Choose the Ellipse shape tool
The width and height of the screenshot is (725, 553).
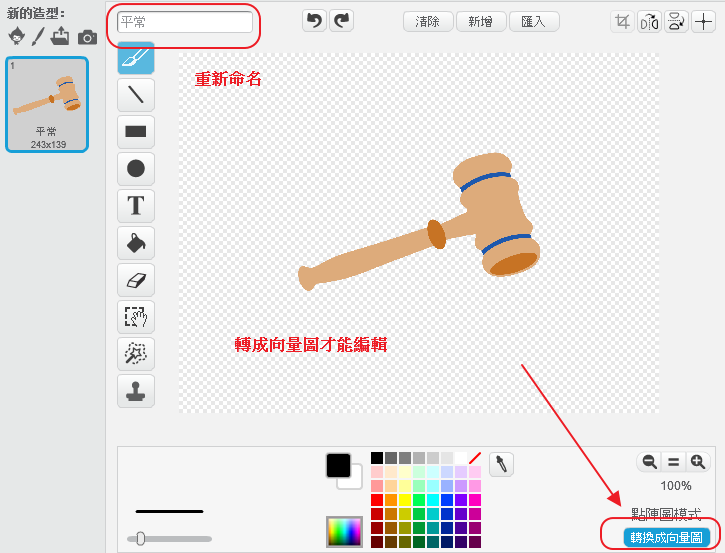tap(136, 169)
